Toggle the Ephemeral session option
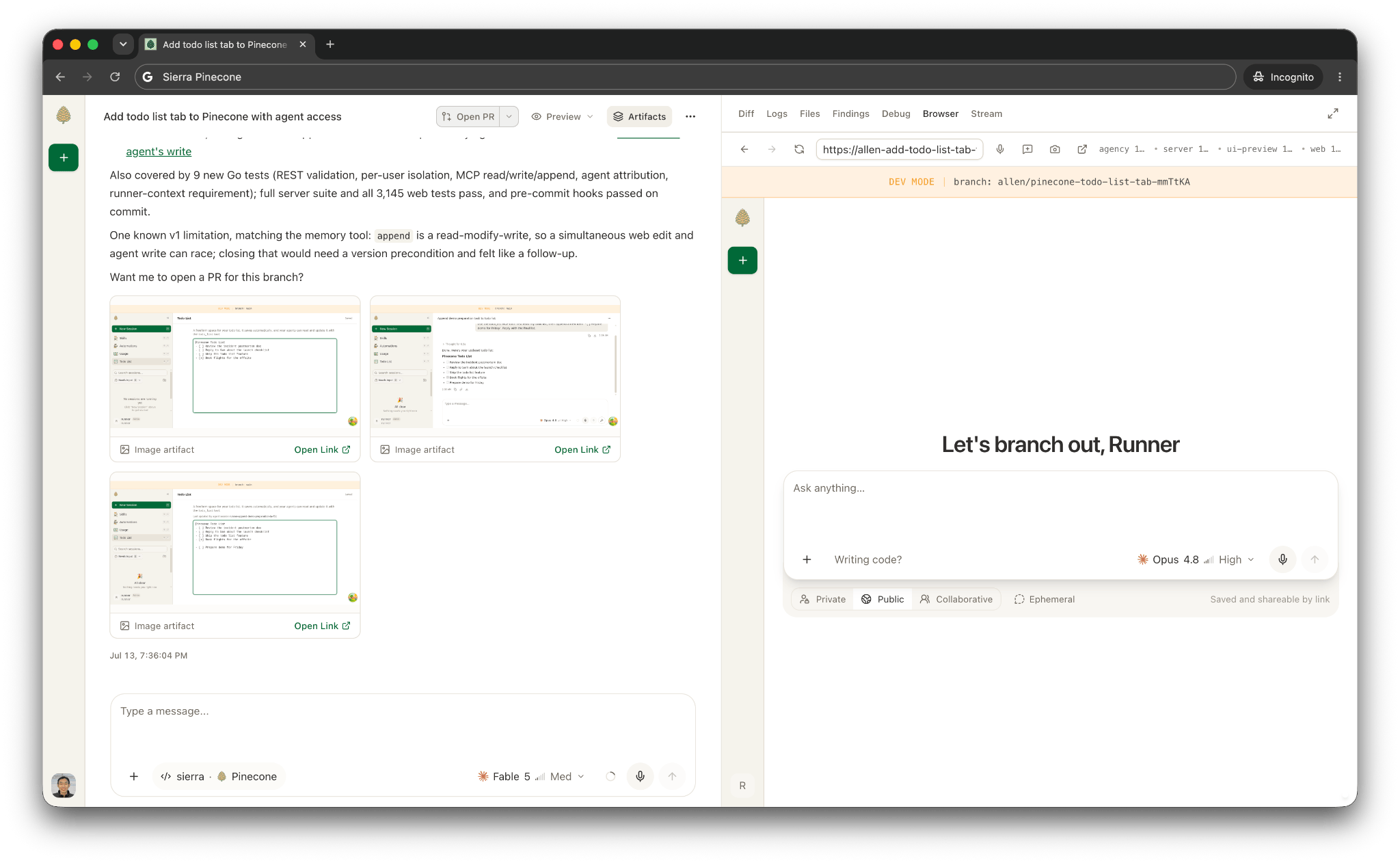 pyautogui.click(x=1045, y=599)
